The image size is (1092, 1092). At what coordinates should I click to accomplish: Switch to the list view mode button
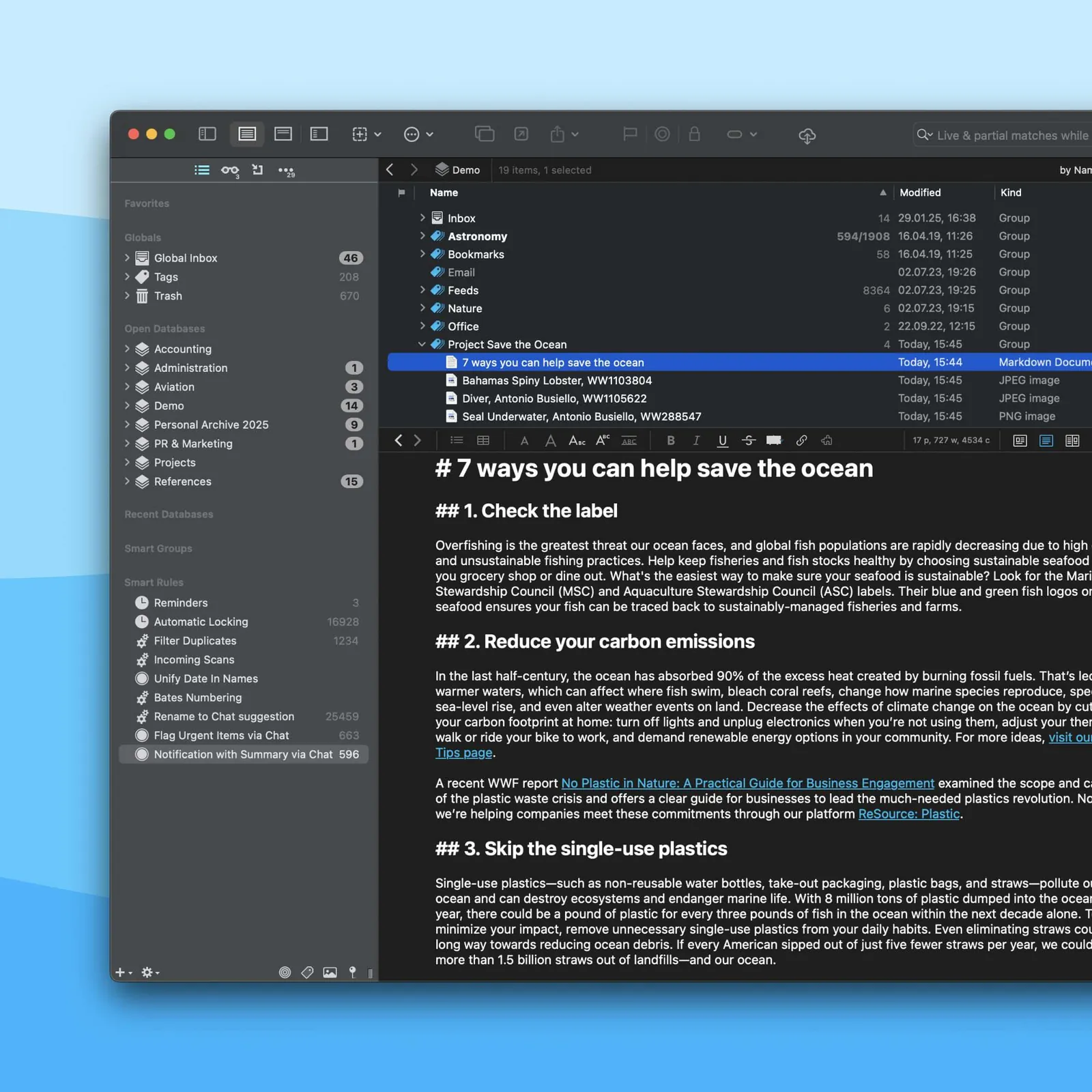point(247,134)
